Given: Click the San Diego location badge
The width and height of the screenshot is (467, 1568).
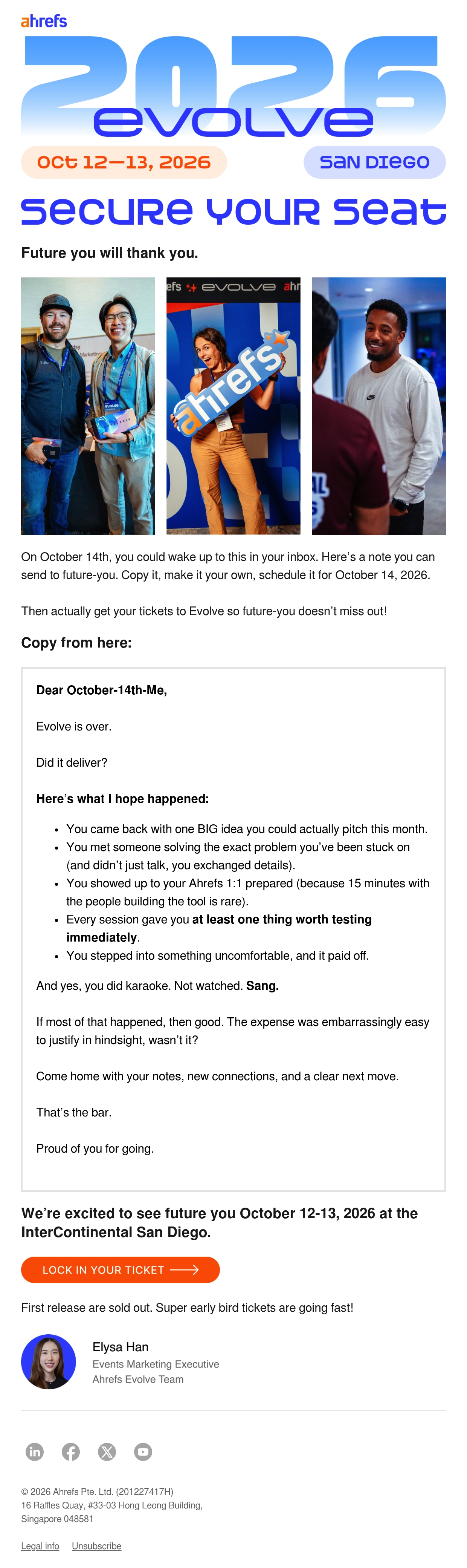Looking at the screenshot, I should [375, 162].
